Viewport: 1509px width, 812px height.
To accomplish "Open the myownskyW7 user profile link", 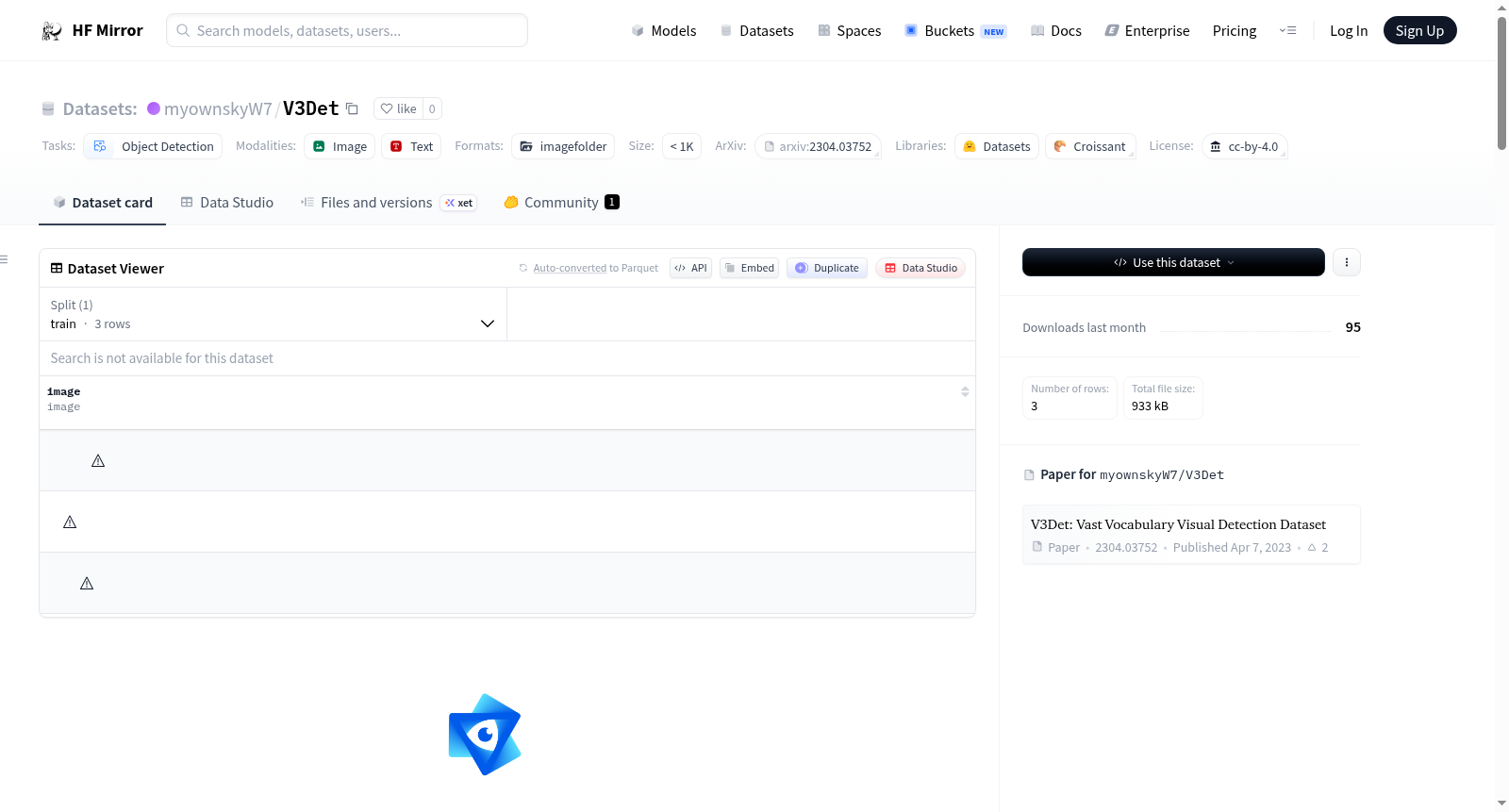I will pyautogui.click(x=218, y=109).
